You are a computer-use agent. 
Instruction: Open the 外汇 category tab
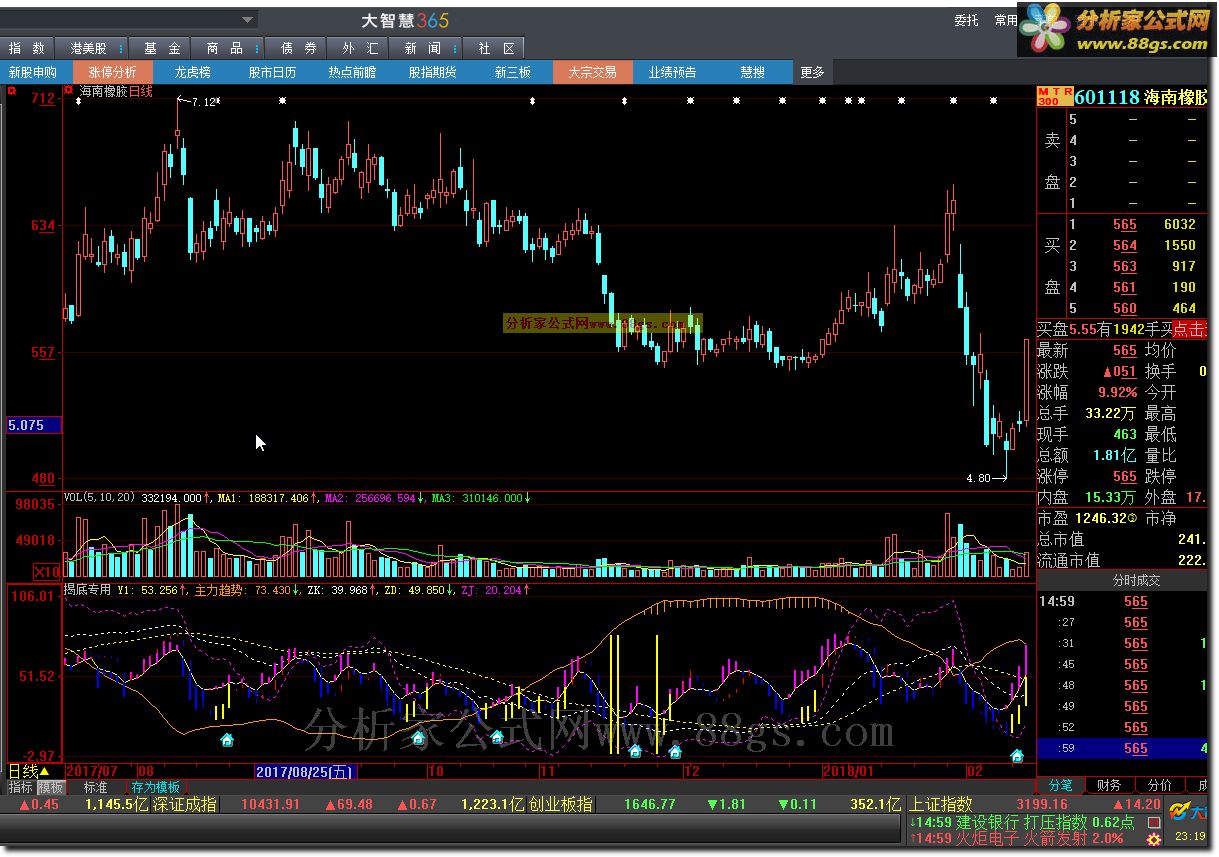(359, 48)
